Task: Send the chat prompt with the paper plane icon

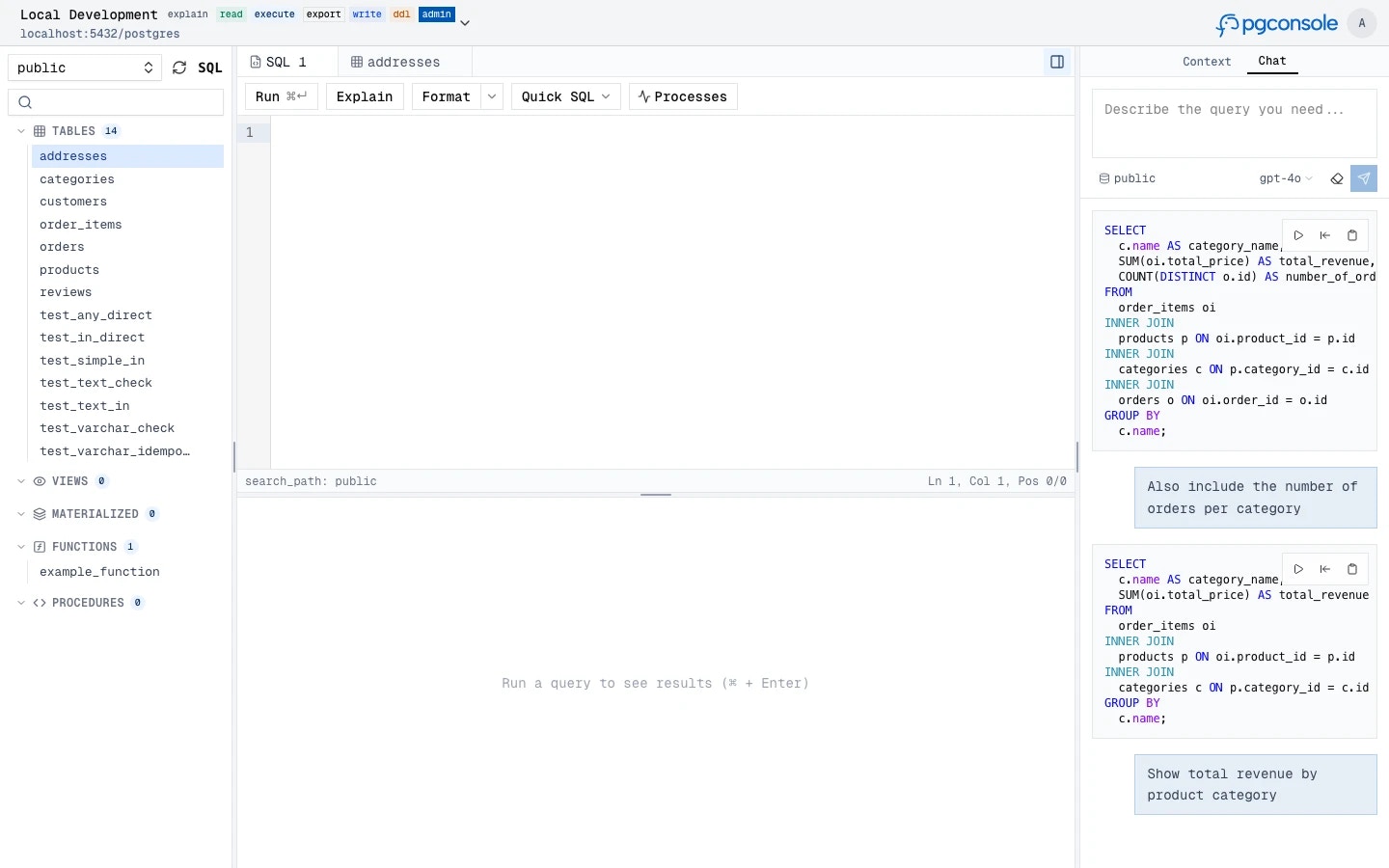Action: 1365,178
